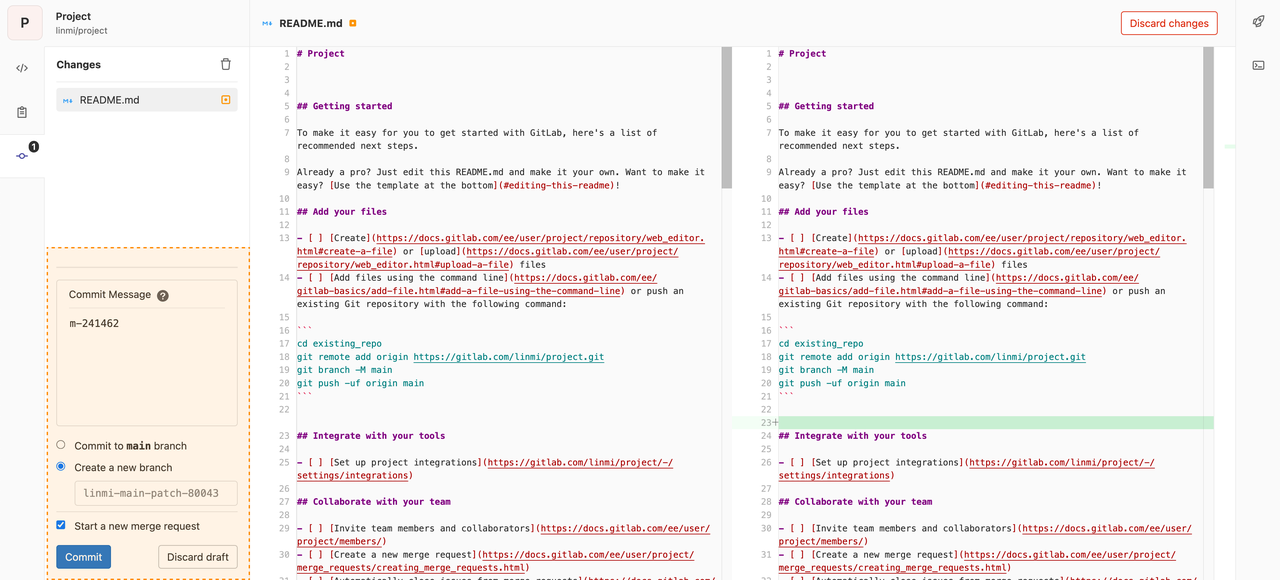Click '## Collaborate with your team' in modified pane

[x=855, y=502]
